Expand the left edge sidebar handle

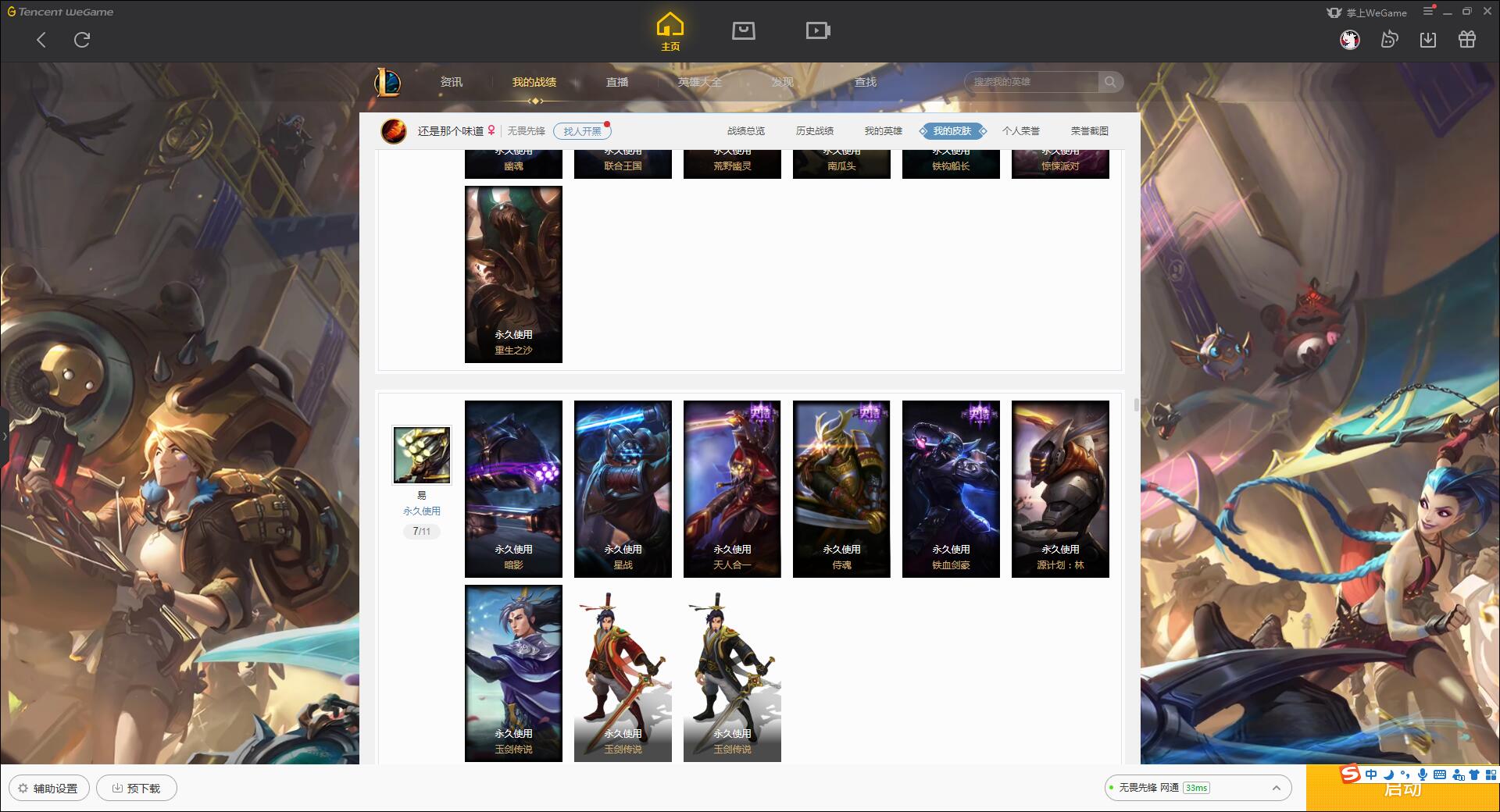point(4,436)
